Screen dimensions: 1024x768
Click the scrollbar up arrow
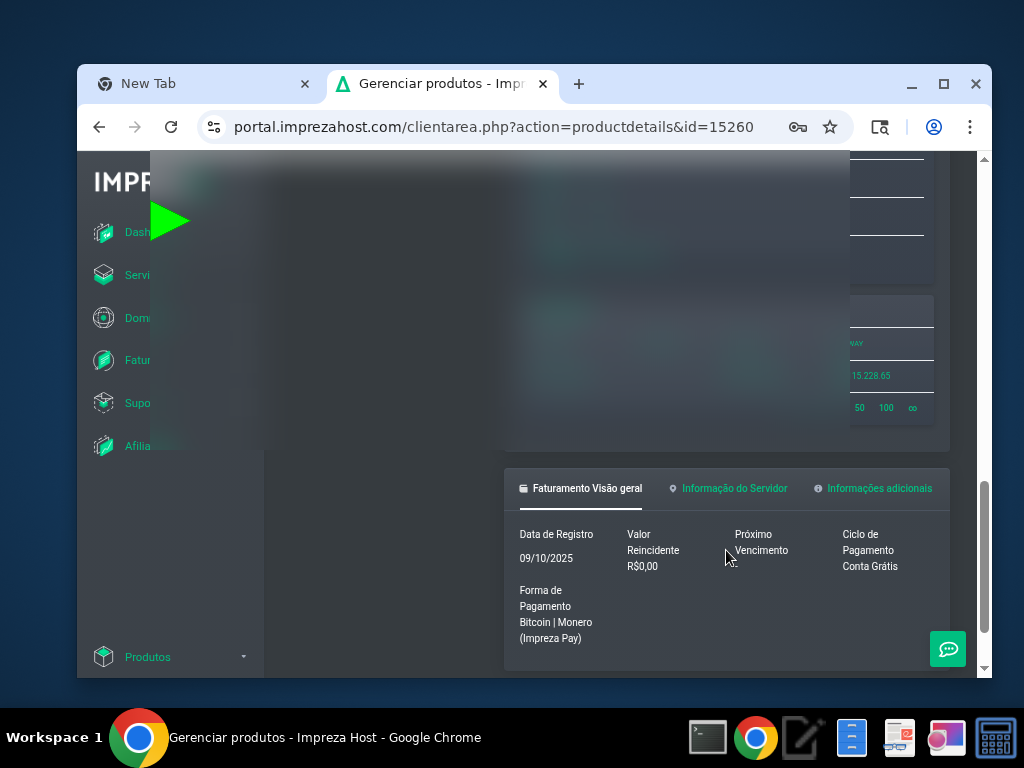click(984, 159)
